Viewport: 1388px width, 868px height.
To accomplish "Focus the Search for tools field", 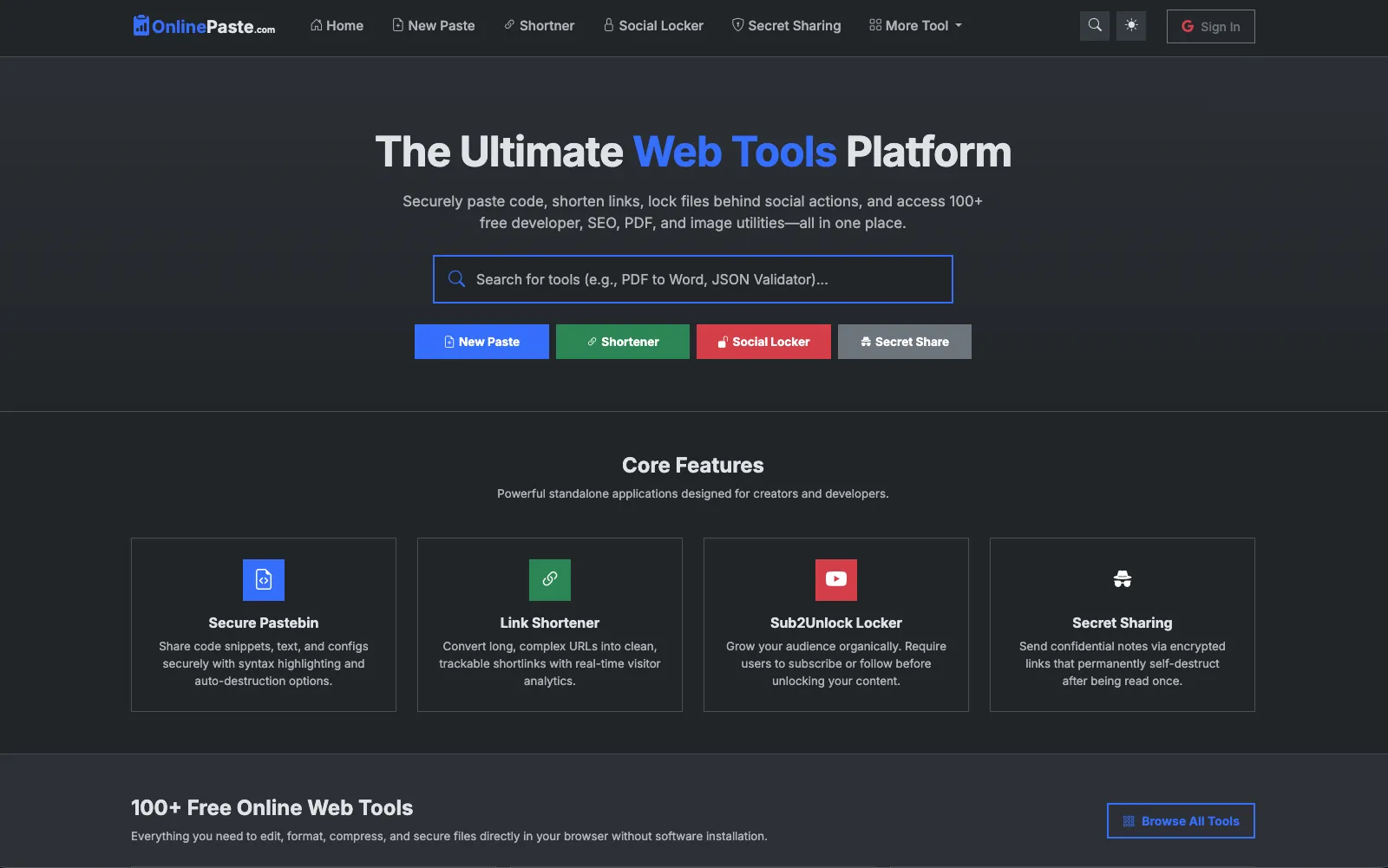I will 693,279.
